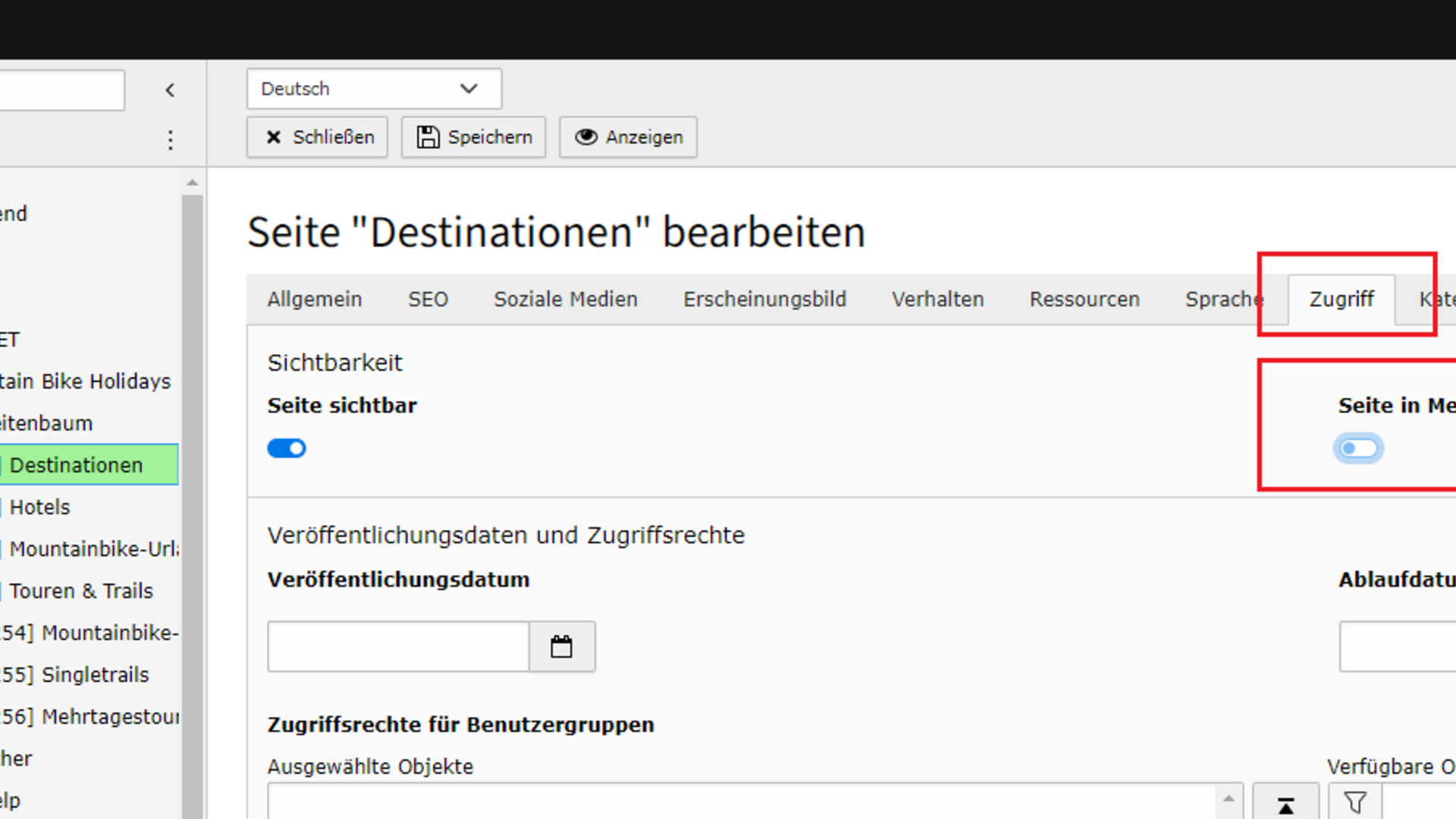Click the move-to-top arrow icon
Screen dimensions: 1456x819
1285,805
